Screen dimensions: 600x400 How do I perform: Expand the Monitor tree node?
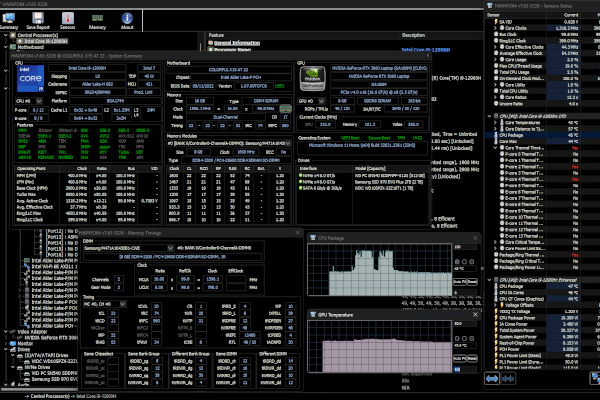[x=6, y=344]
